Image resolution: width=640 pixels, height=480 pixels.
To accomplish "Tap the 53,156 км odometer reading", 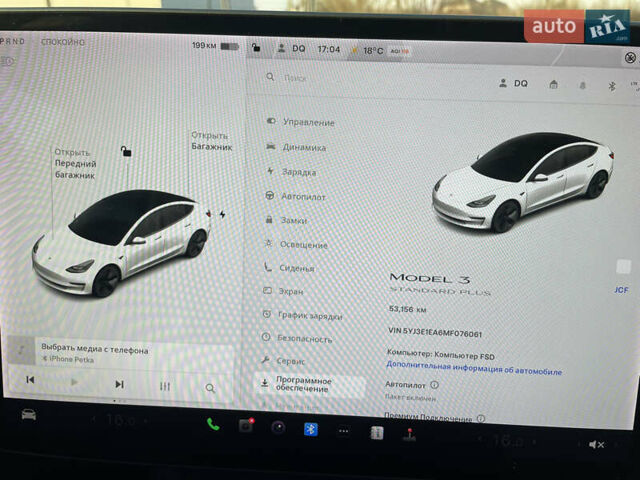I will (x=408, y=309).
